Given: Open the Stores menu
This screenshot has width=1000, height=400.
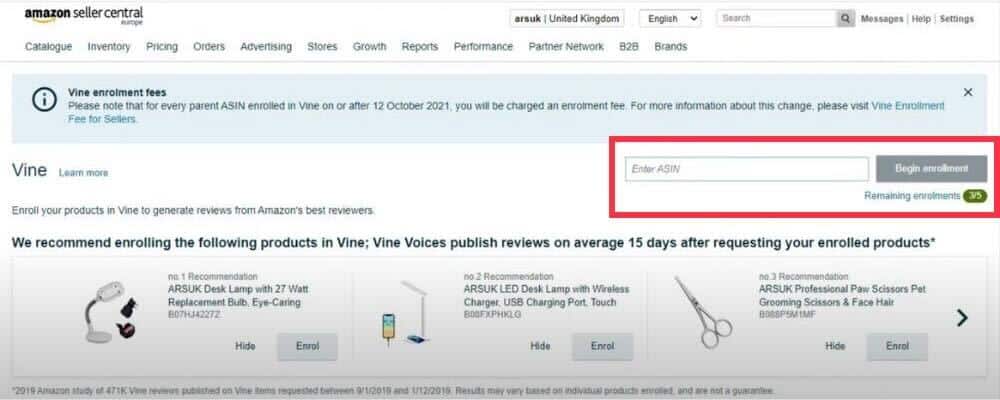Looking at the screenshot, I should click(322, 47).
